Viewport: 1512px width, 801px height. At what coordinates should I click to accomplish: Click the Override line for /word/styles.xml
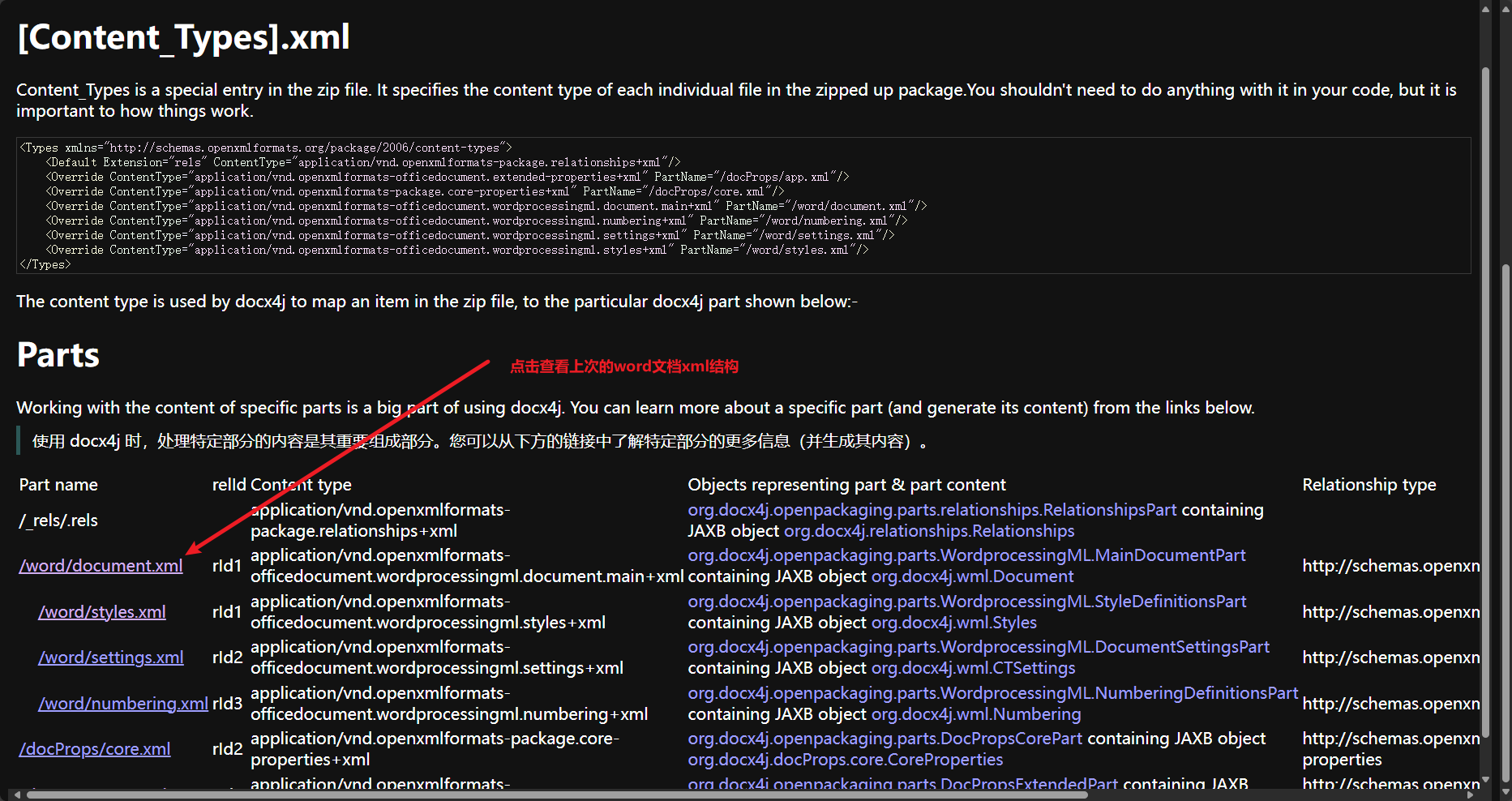click(x=457, y=250)
